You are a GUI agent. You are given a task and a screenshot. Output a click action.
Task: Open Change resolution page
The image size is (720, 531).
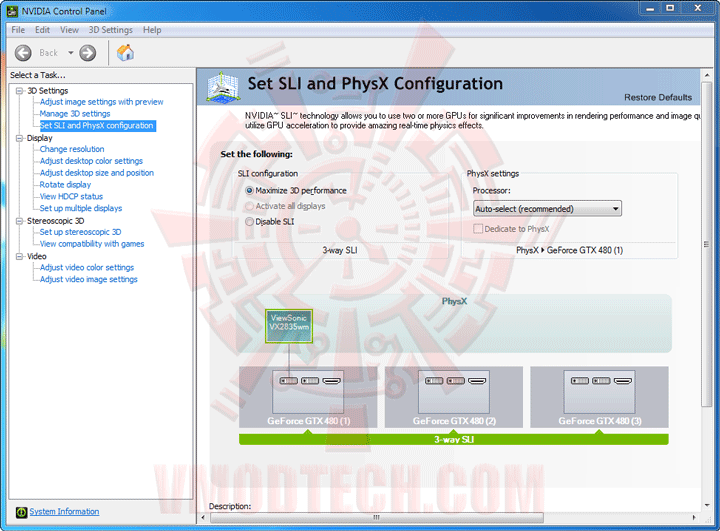click(72, 149)
